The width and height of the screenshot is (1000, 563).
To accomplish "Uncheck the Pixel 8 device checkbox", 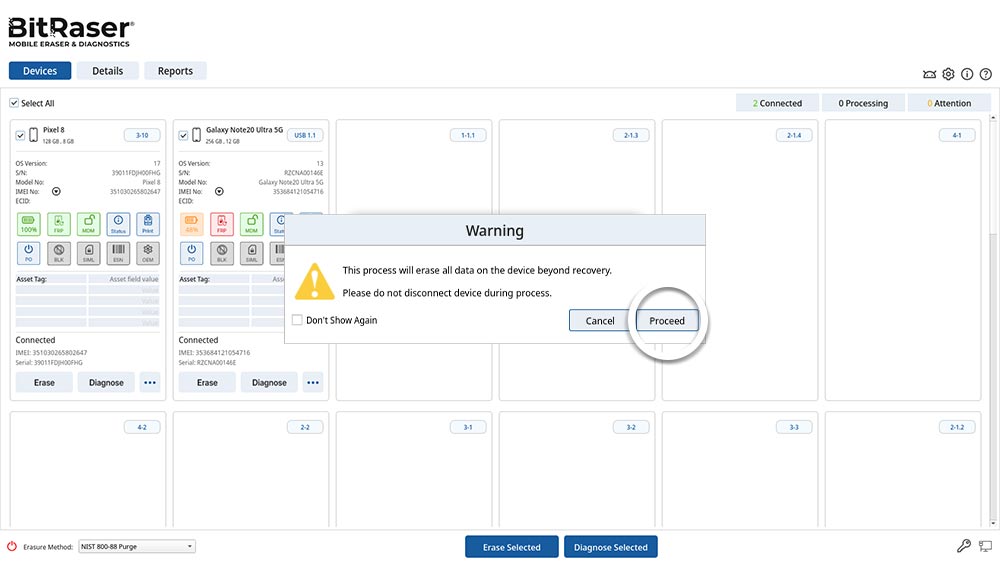I will 20,135.
